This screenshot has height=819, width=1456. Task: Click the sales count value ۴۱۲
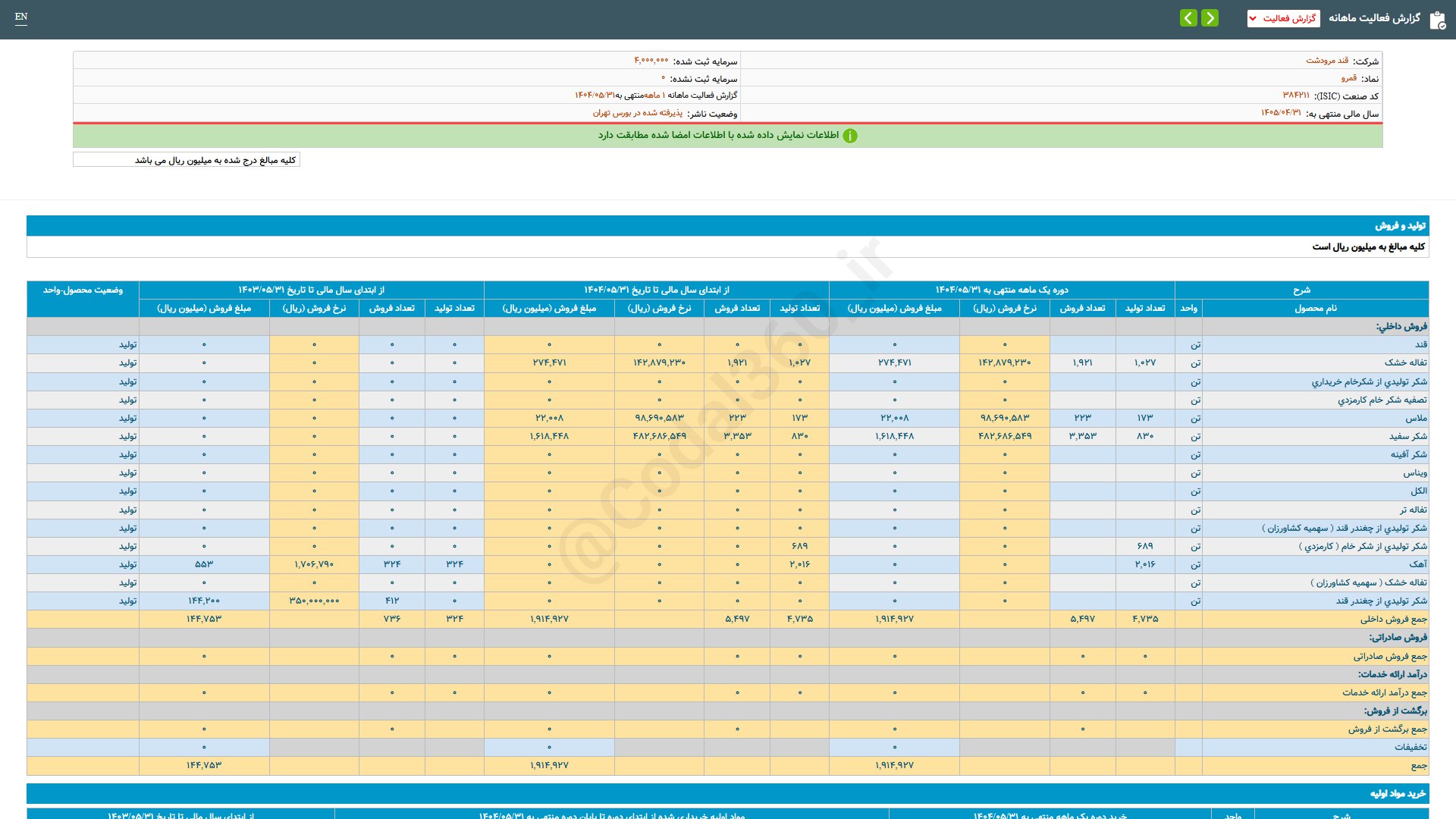(x=392, y=601)
